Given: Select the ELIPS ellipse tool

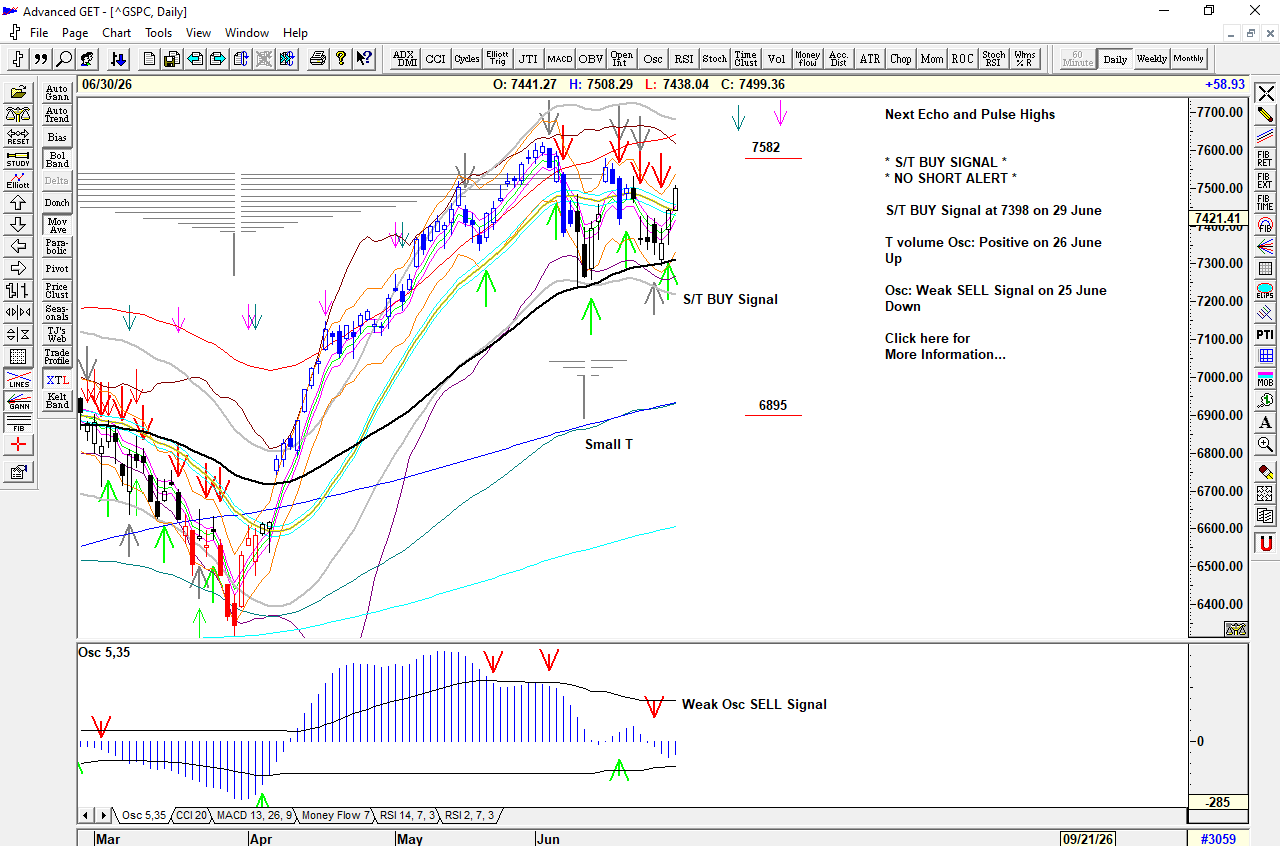Looking at the screenshot, I should [x=1265, y=291].
